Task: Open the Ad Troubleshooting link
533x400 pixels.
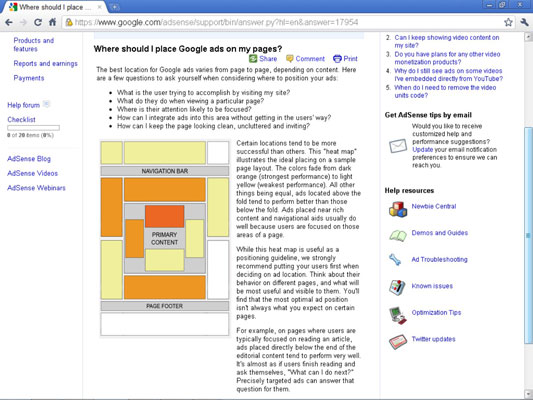Action: point(439,260)
